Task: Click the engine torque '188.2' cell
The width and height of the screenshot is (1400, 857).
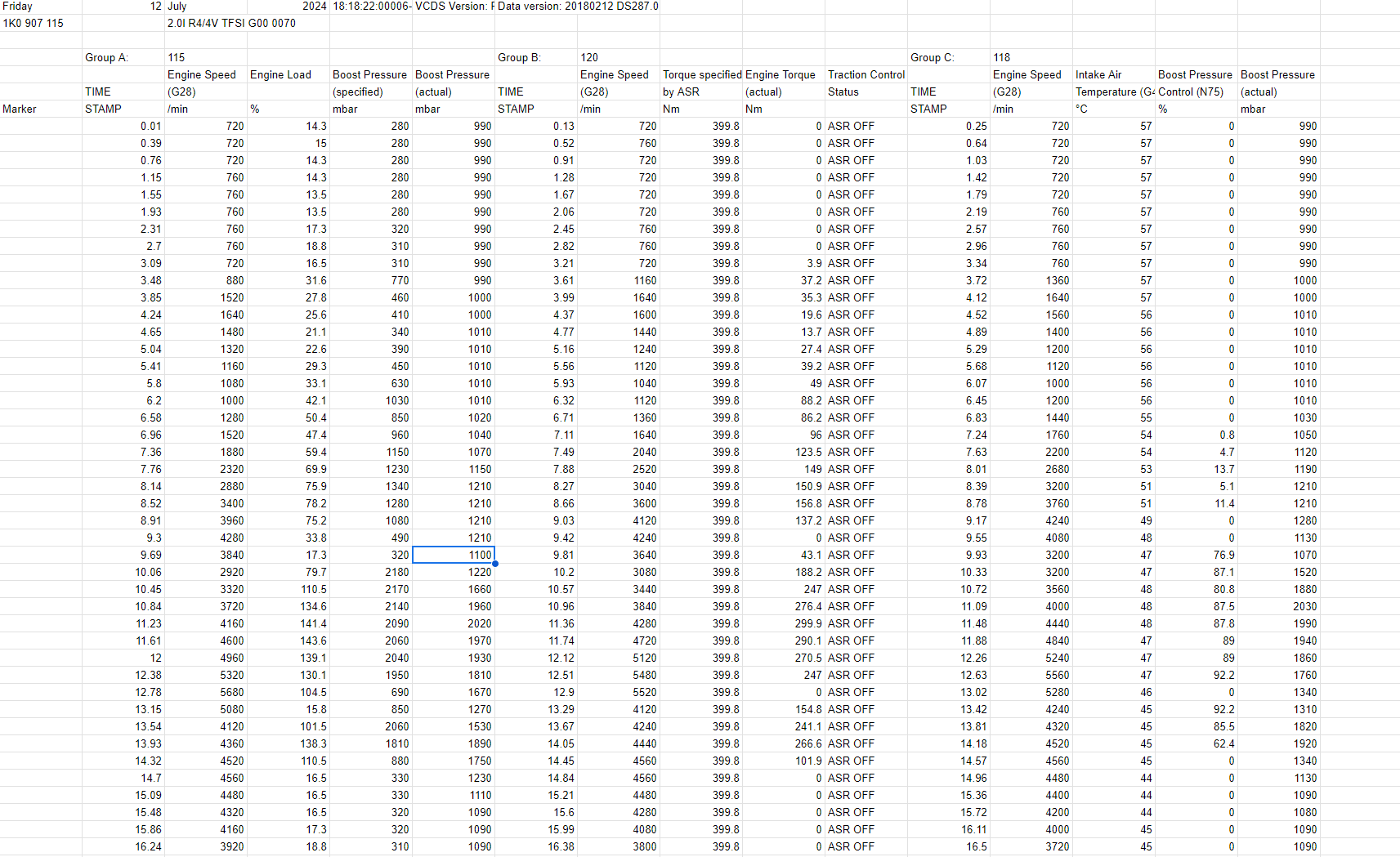Action: [784, 572]
